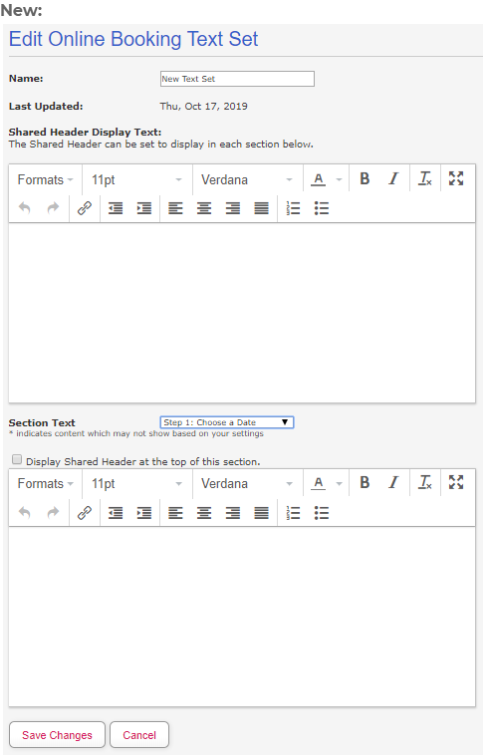Align left in Shared Header editor
Screen dimensions: 483x755
(x=175, y=208)
